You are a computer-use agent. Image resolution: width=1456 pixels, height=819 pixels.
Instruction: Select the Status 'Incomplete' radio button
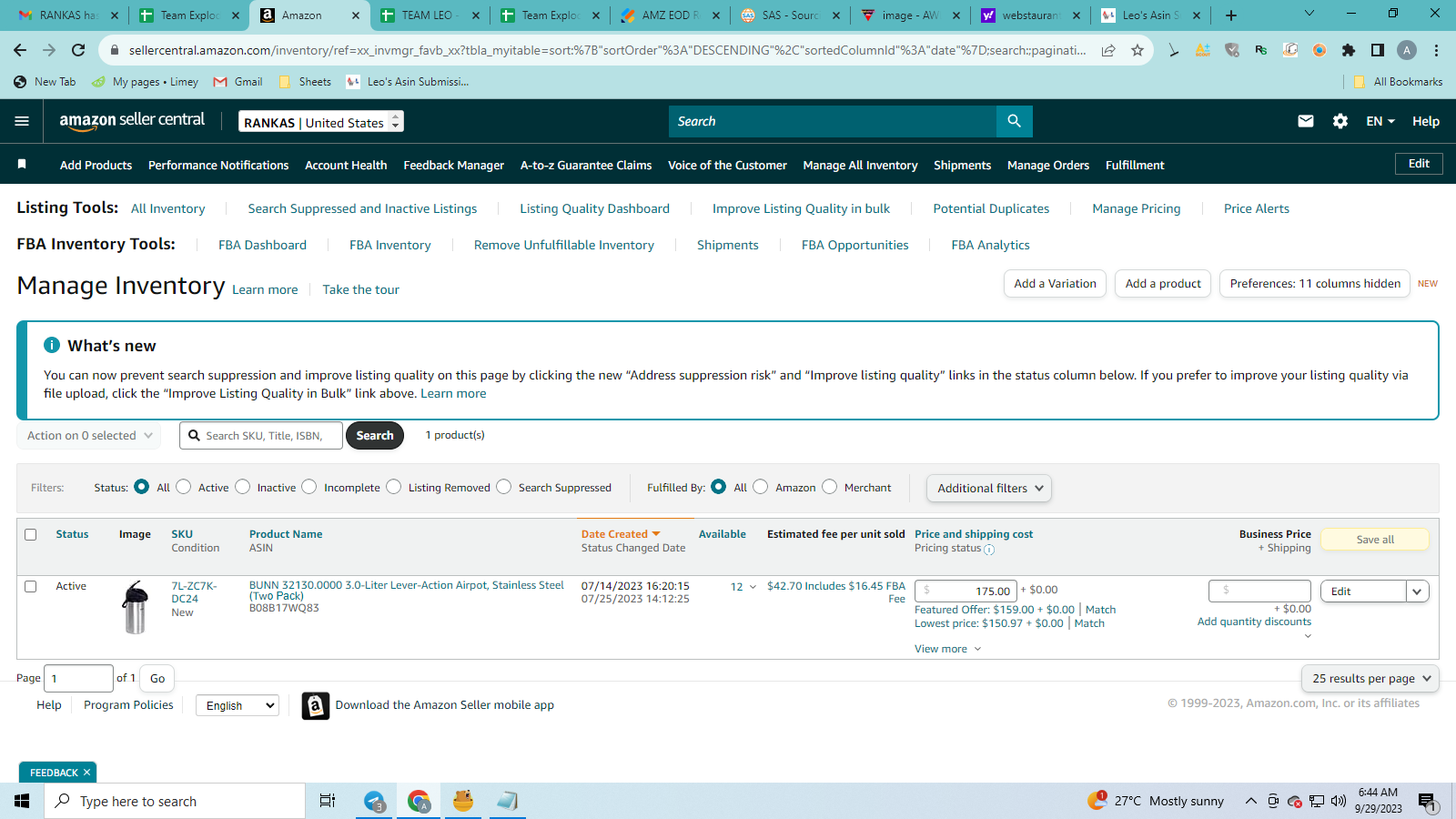click(x=309, y=487)
